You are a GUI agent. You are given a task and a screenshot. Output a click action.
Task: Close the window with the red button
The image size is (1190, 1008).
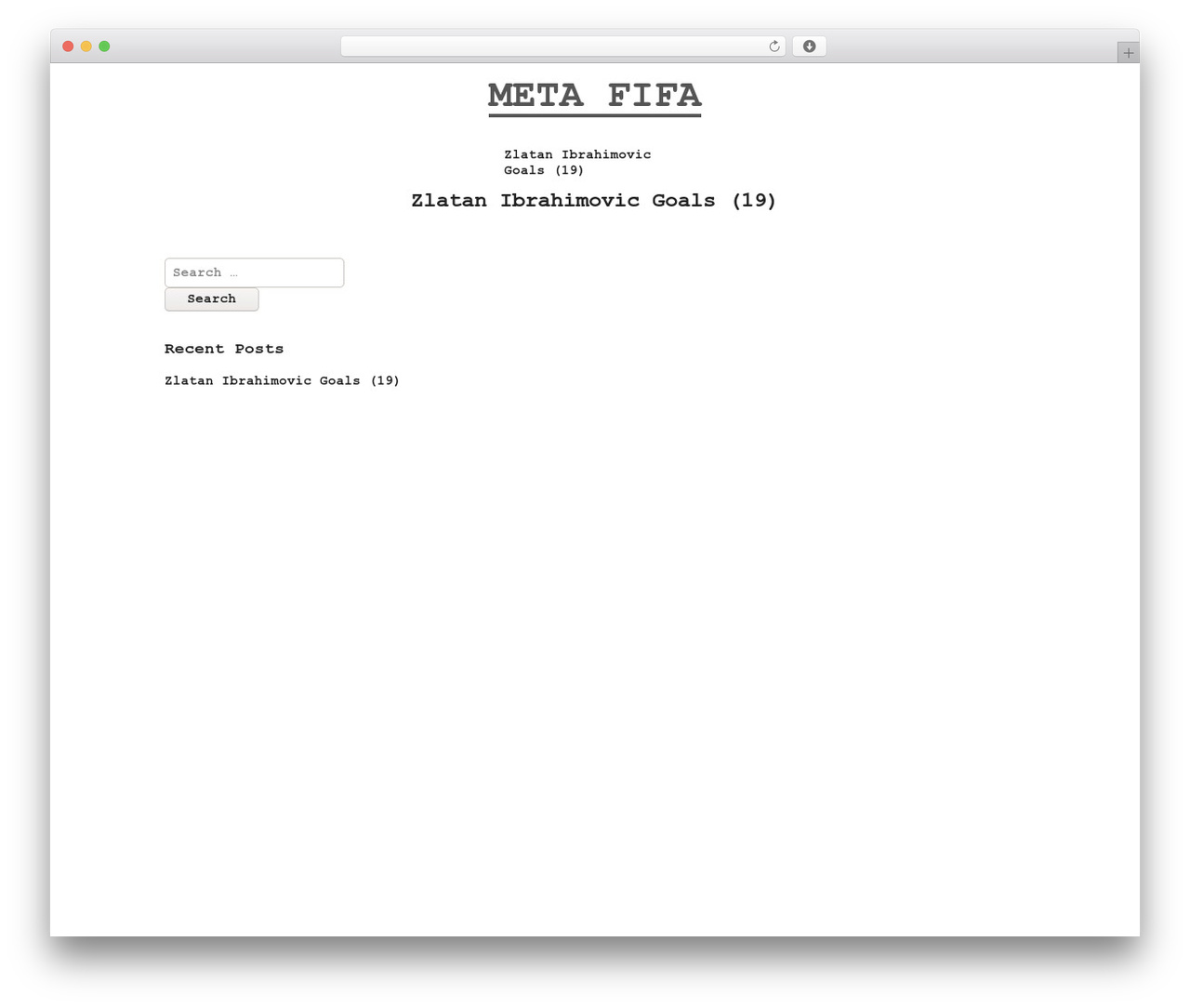point(68,46)
